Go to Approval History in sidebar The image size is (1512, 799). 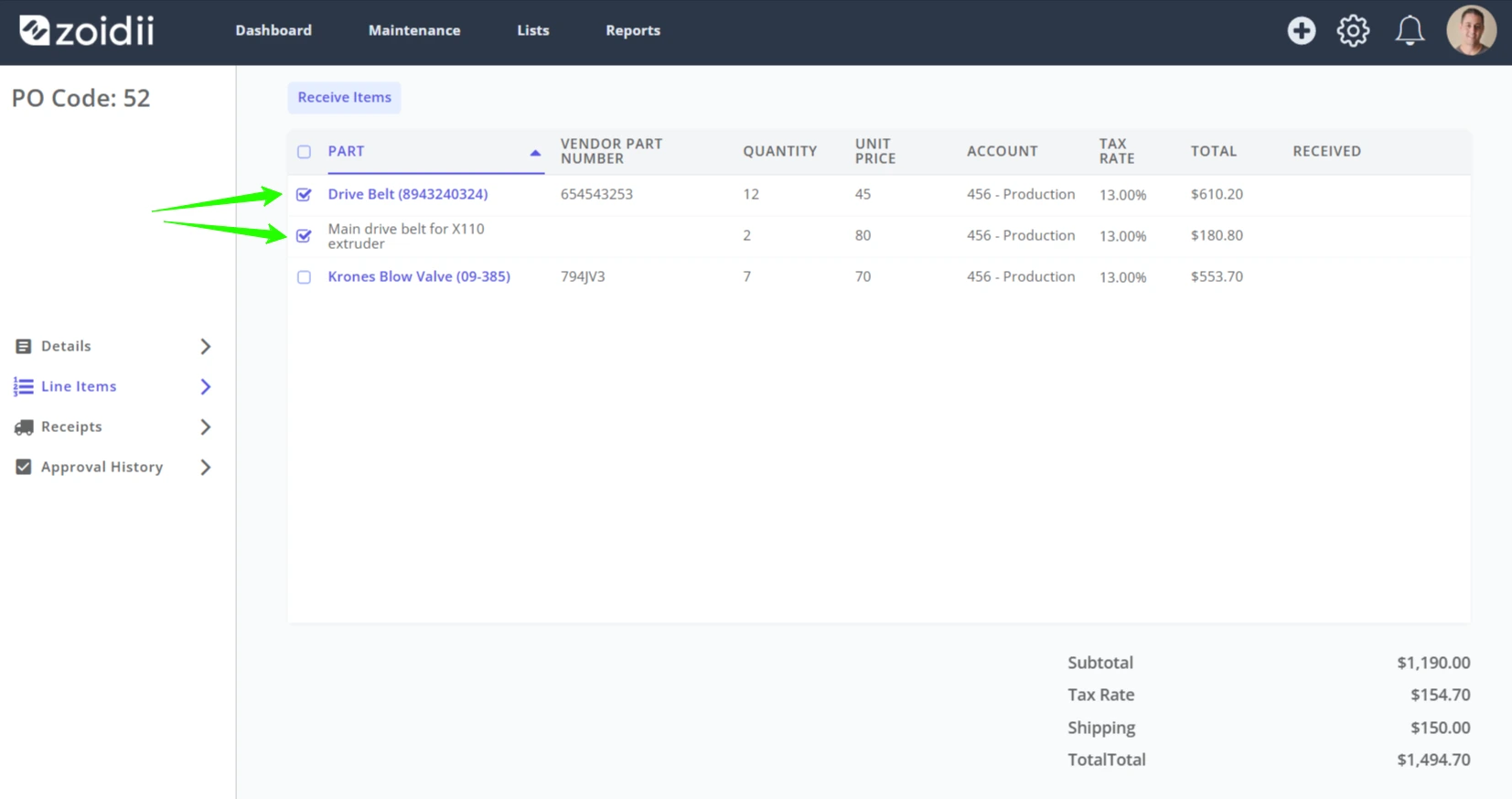[102, 467]
